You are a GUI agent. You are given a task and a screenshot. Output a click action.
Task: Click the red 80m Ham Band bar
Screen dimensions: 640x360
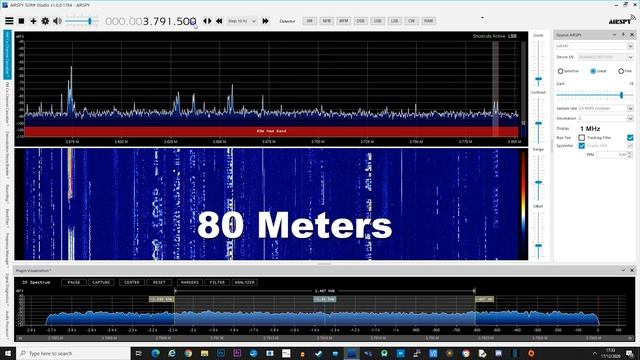point(271,131)
